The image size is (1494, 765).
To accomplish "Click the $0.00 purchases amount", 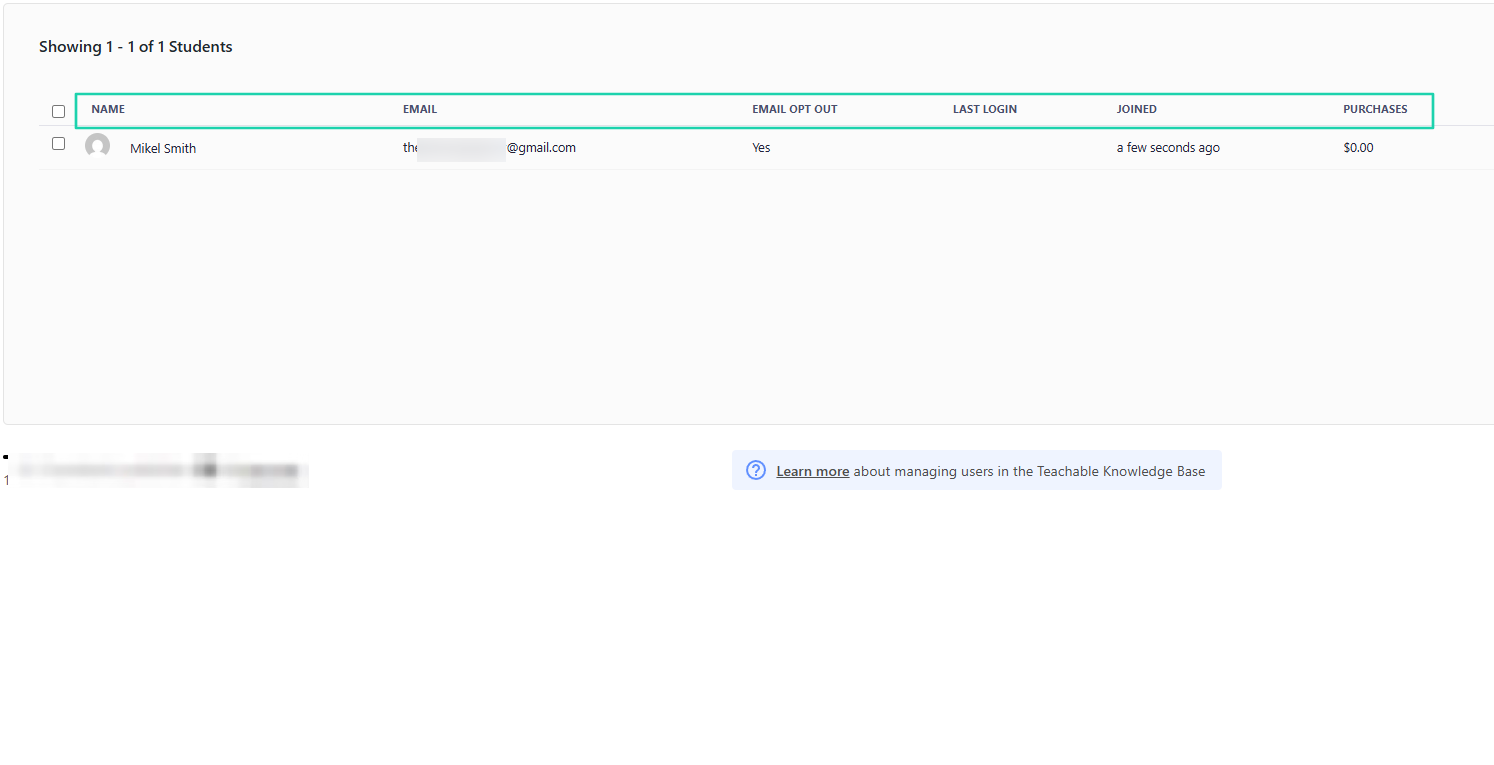I will [1358, 147].
